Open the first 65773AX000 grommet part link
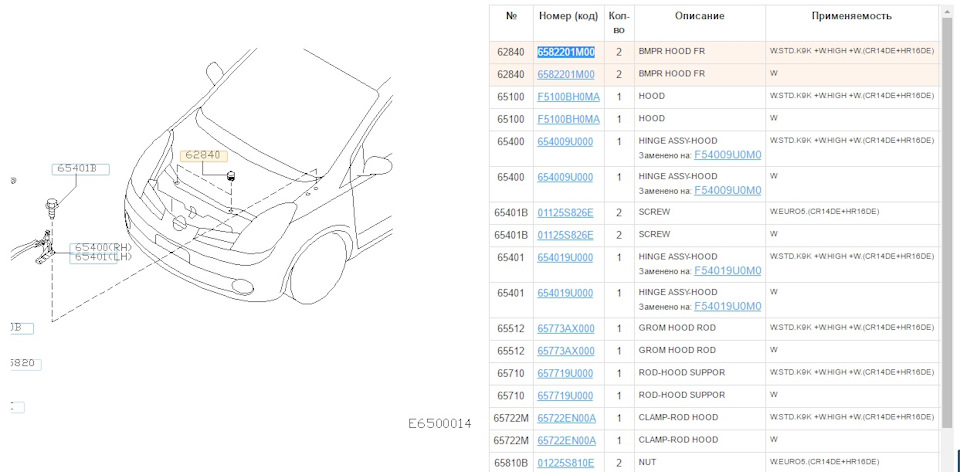Viewport: 960px width, 472px height. pos(566,329)
